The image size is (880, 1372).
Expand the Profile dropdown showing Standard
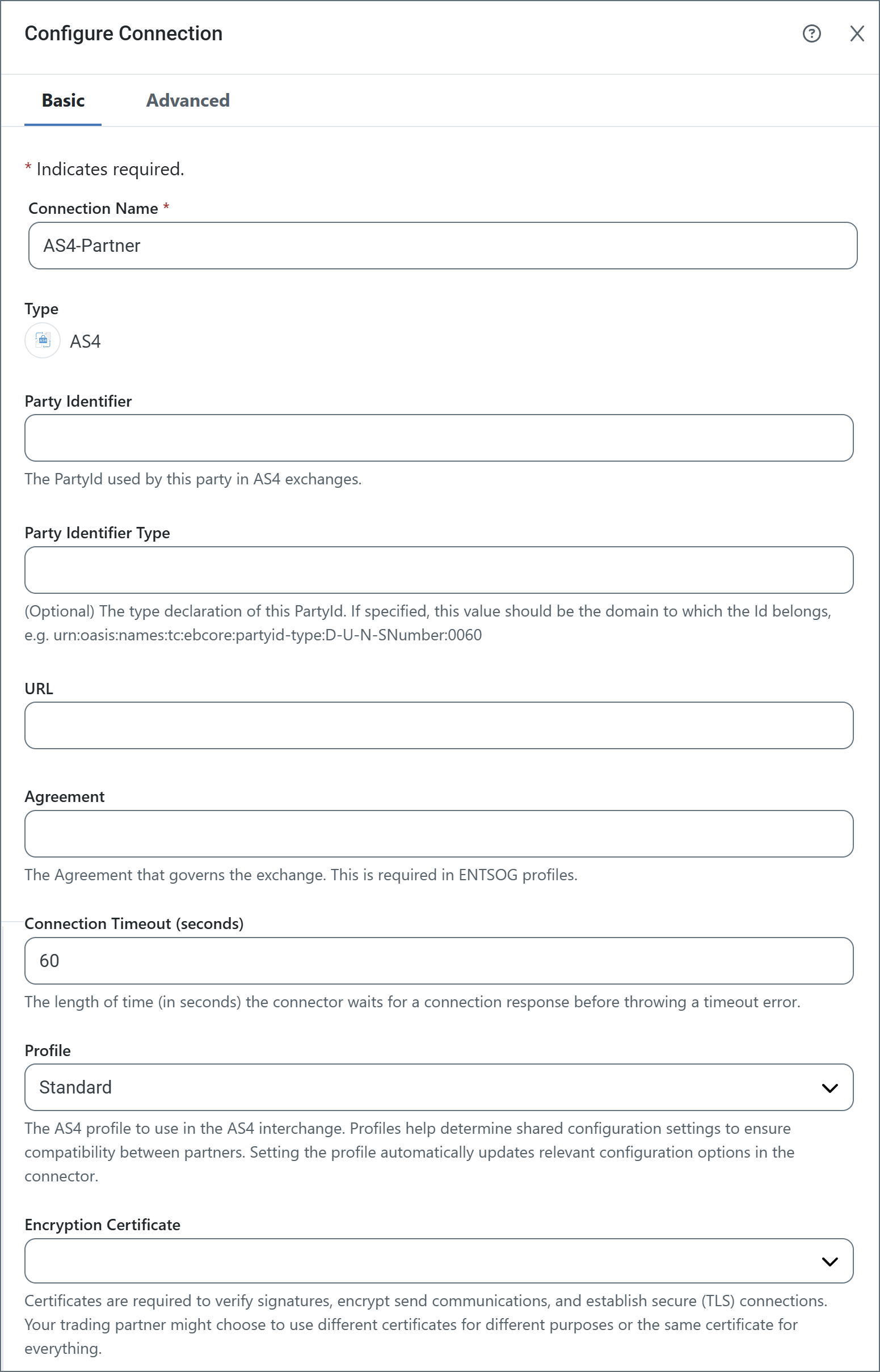coord(438,1087)
